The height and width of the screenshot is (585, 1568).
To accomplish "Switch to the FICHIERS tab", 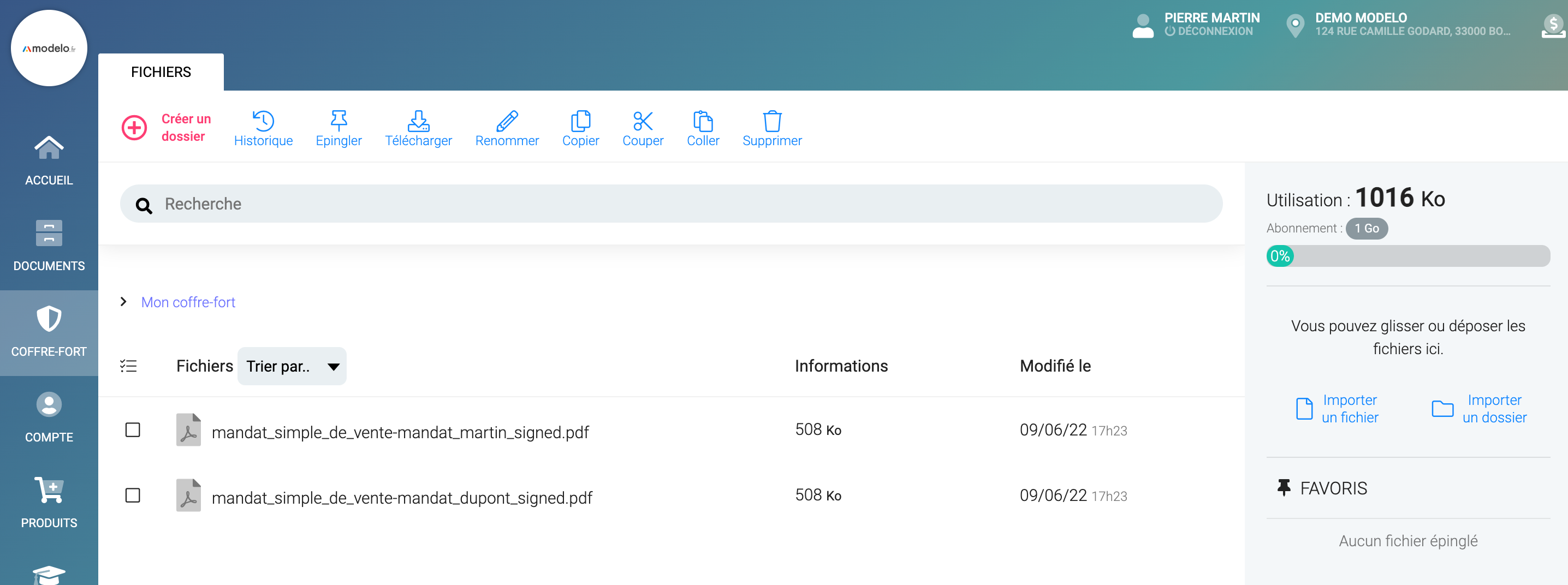I will click(161, 73).
